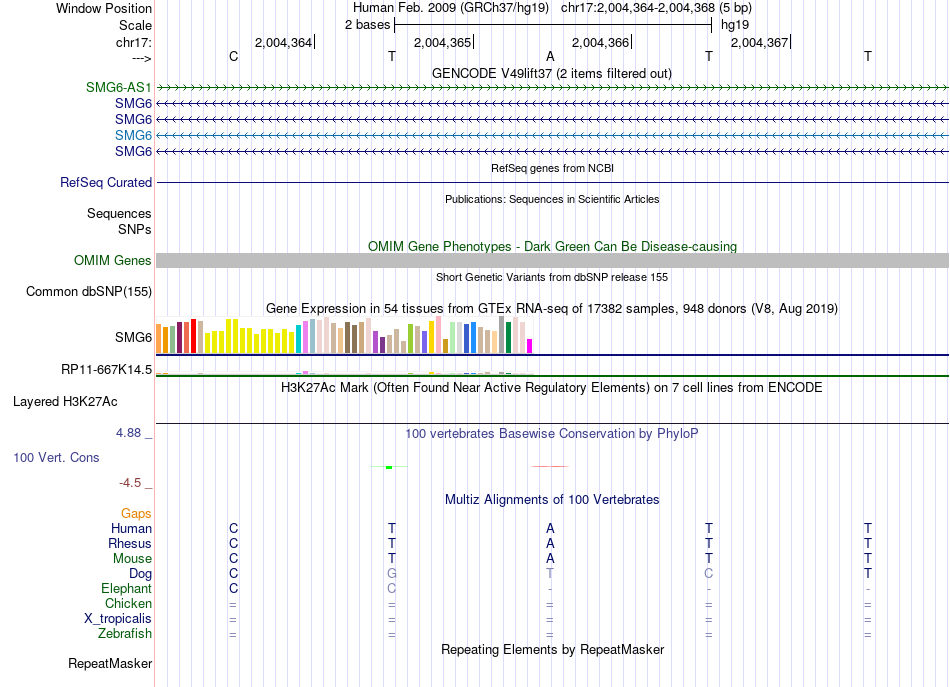Click the OMIM Gene Phenotypes track title
The image size is (950, 687).
point(553,247)
